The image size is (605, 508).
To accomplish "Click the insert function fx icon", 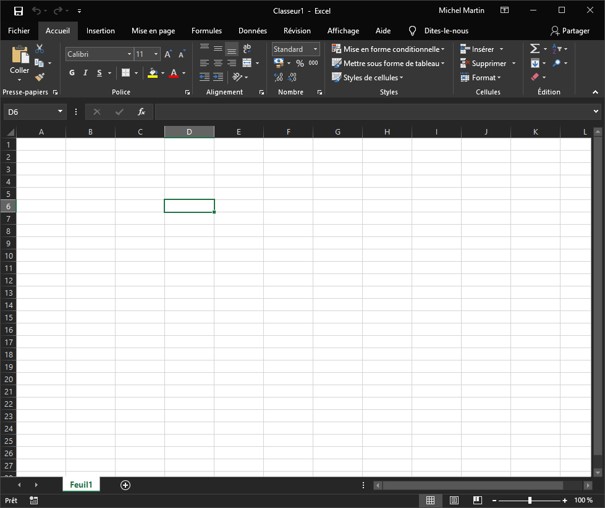I will click(x=142, y=112).
